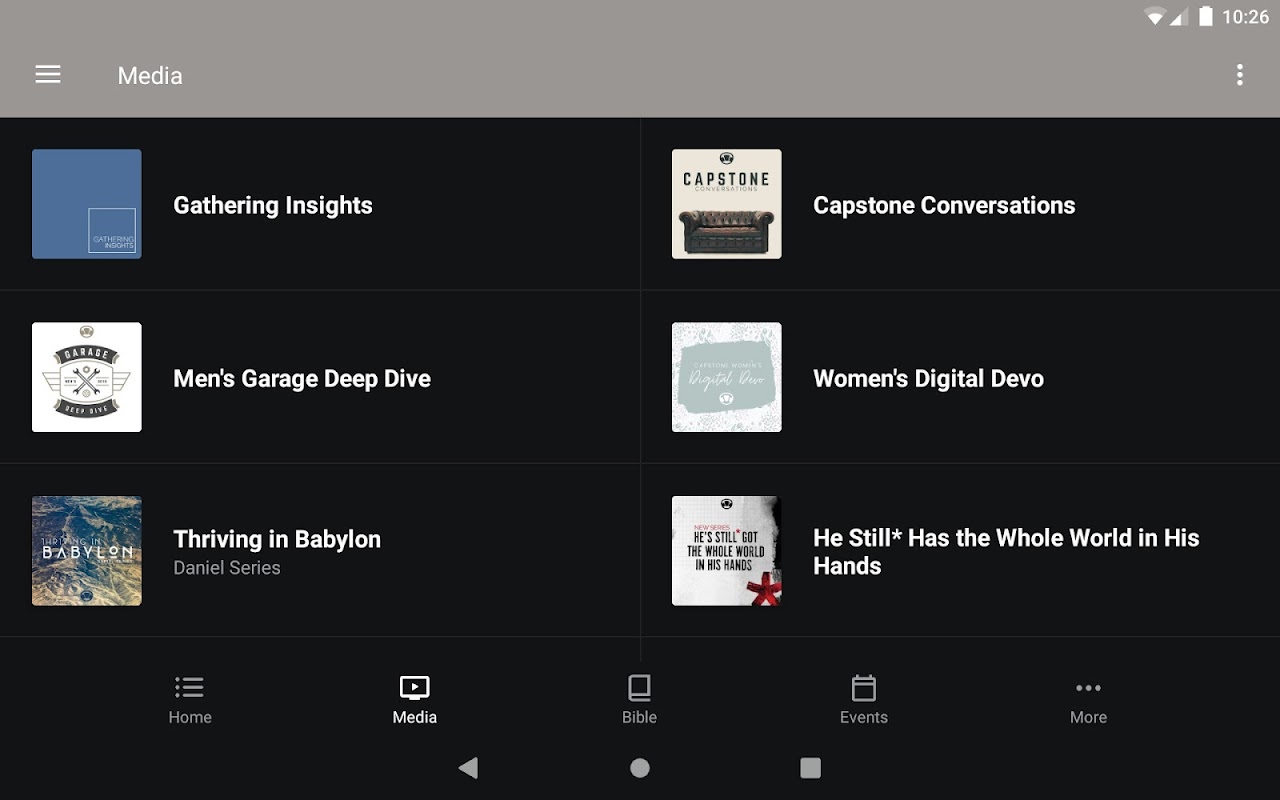Open the Capstone Conversations couch thumbnail

click(727, 204)
